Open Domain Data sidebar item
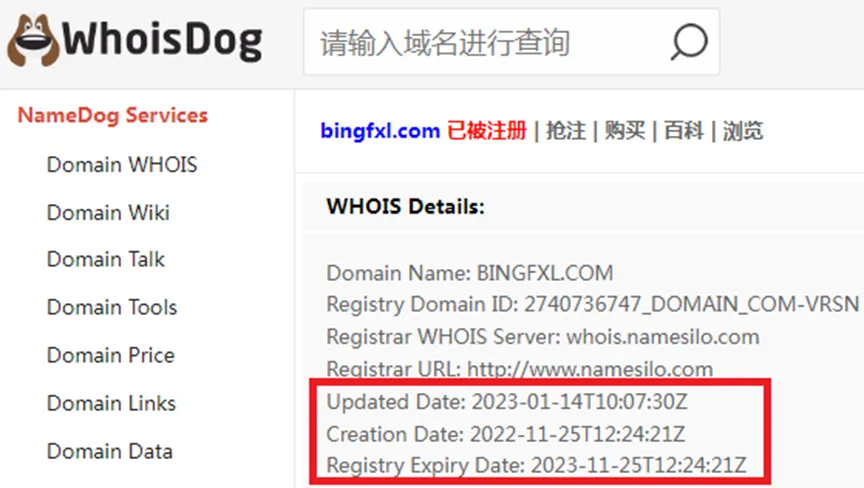Viewport: 864px width, 488px height. [110, 451]
